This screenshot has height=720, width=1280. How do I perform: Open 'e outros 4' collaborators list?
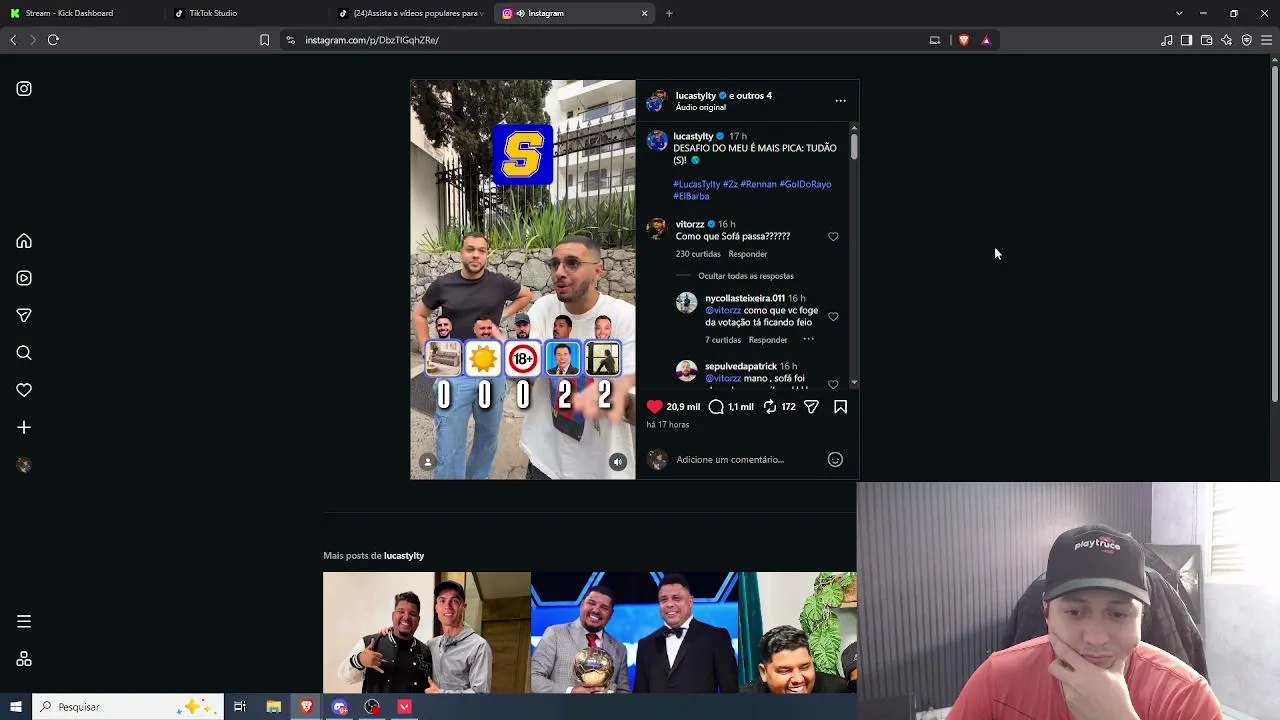point(750,96)
